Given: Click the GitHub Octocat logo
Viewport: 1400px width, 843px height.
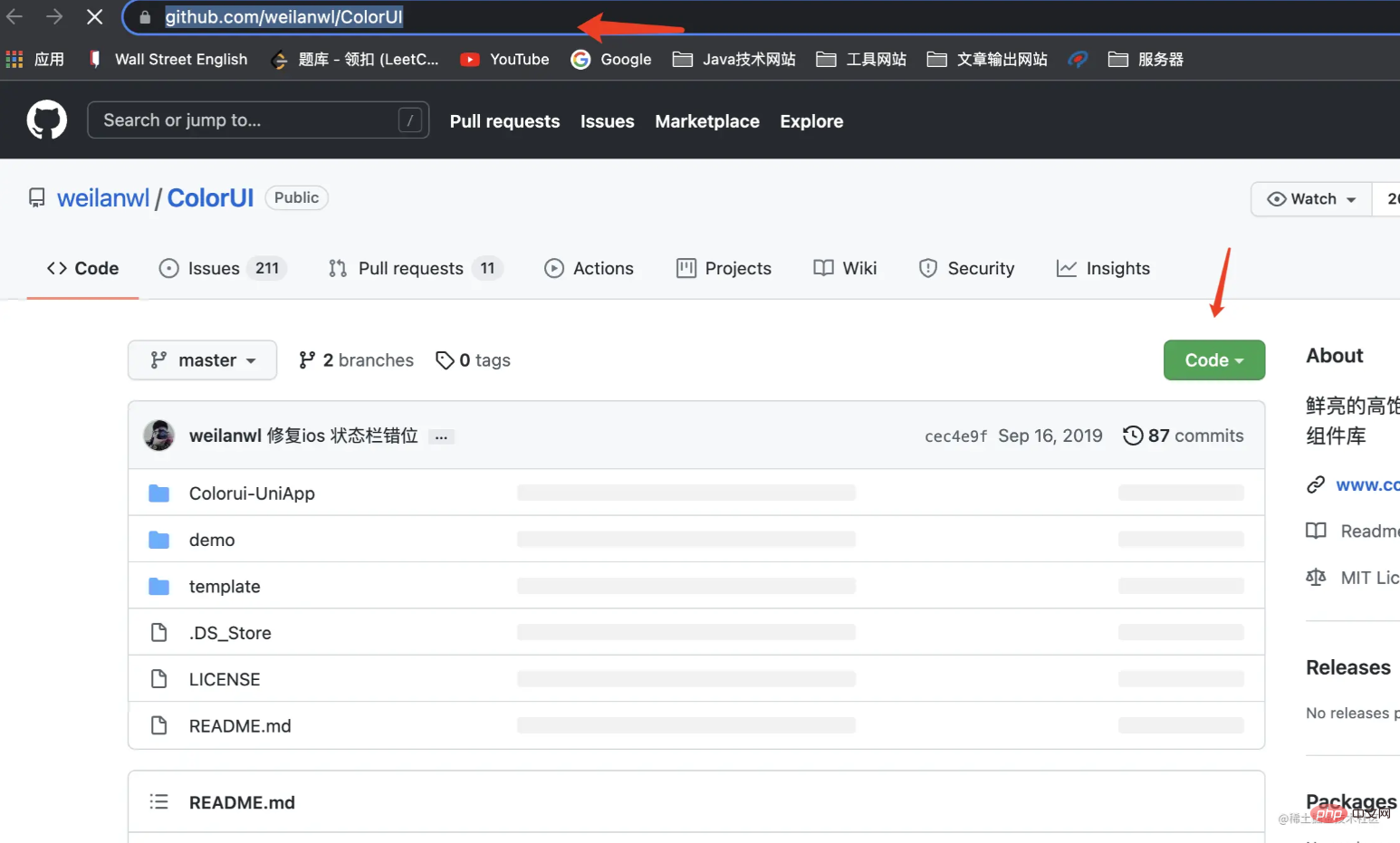Looking at the screenshot, I should [47, 120].
